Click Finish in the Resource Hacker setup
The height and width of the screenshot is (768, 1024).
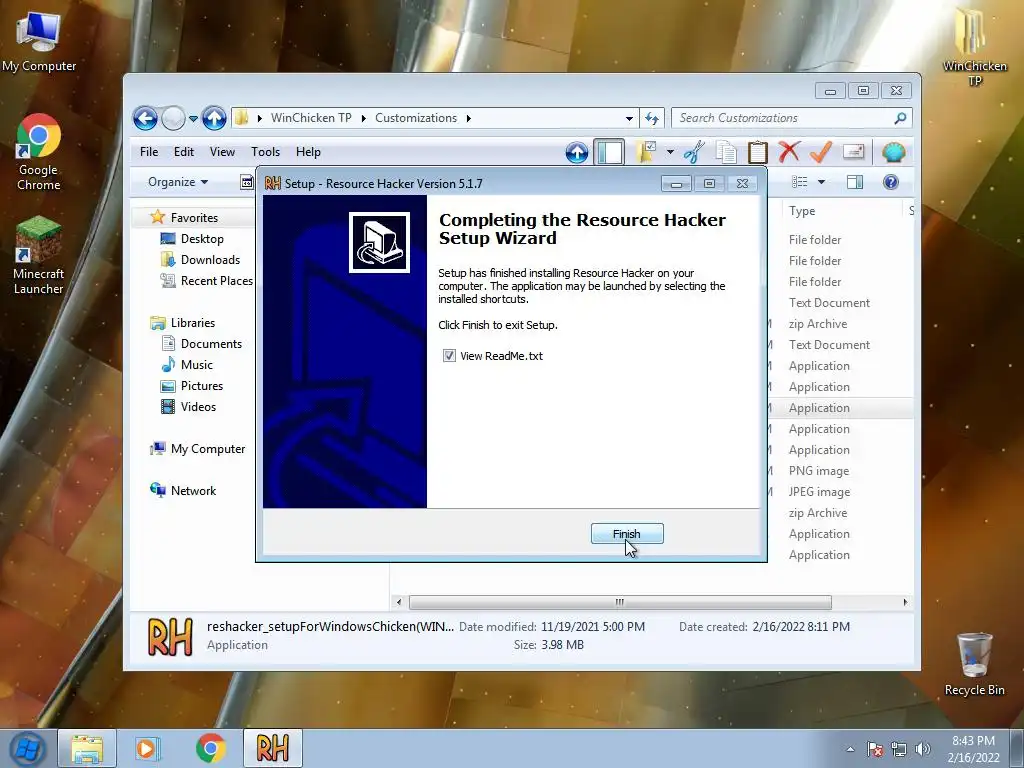pyautogui.click(x=627, y=534)
